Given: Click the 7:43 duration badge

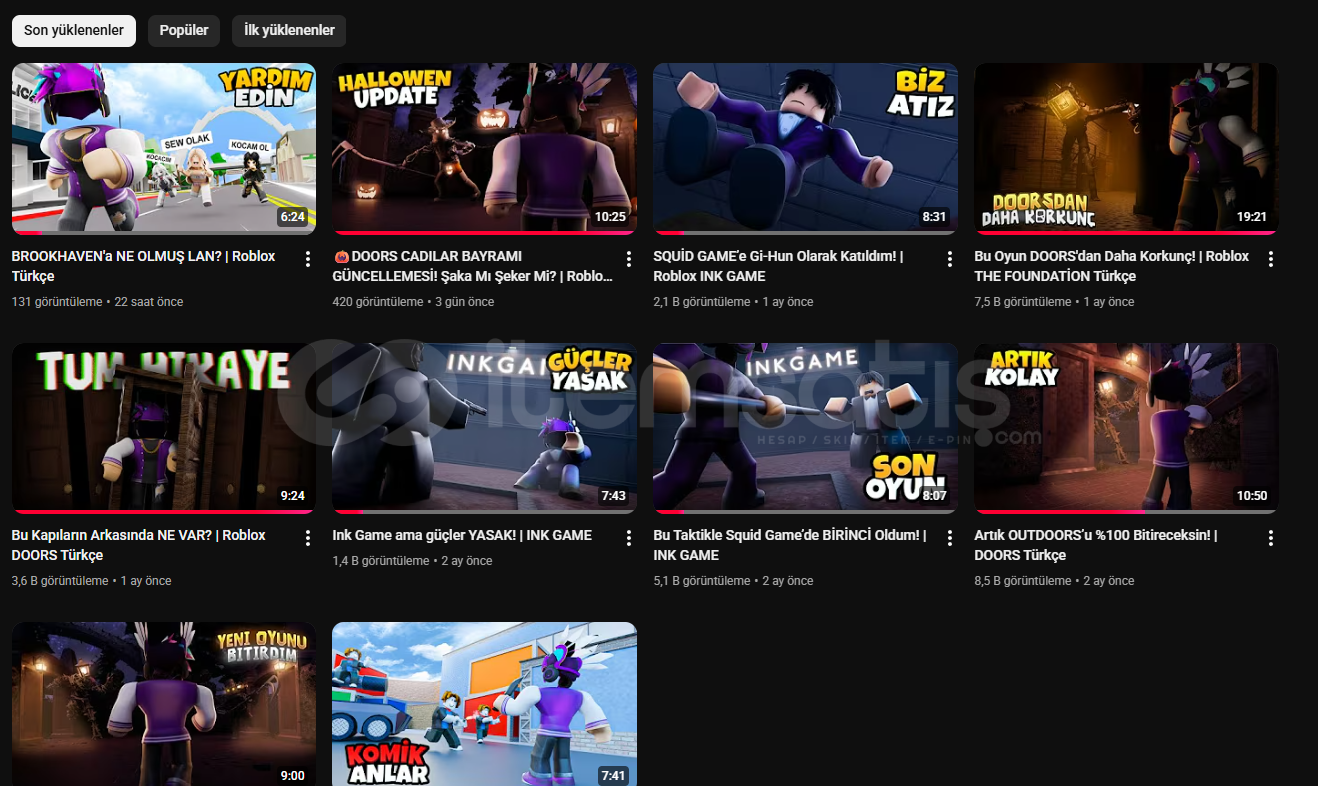Looking at the screenshot, I should tap(613, 496).
